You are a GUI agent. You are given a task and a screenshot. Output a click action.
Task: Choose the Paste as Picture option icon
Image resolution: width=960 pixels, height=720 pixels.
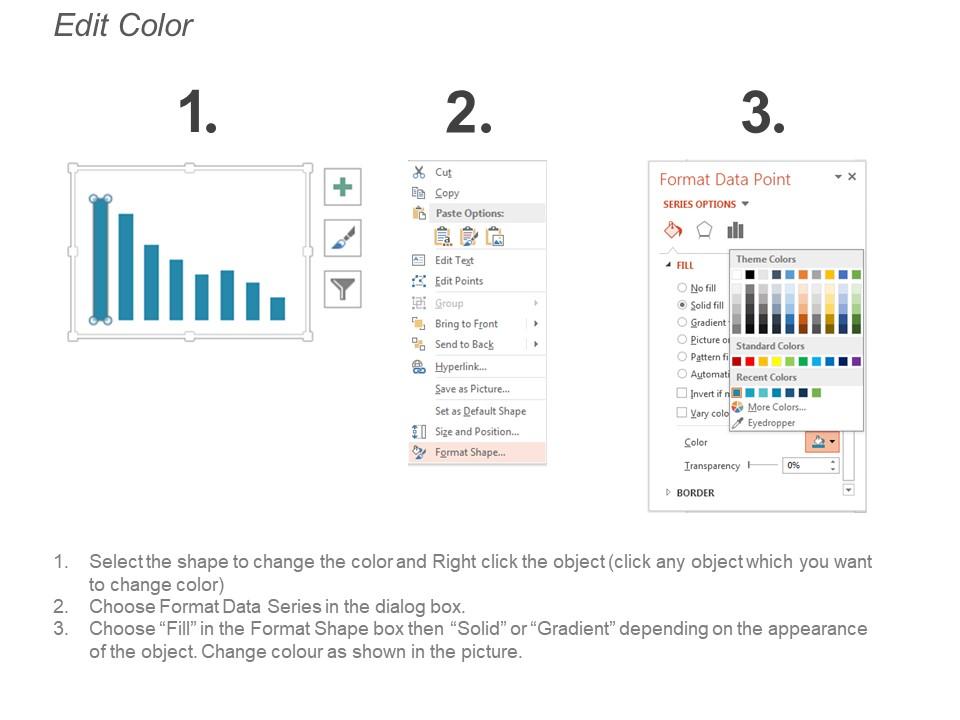coord(494,236)
